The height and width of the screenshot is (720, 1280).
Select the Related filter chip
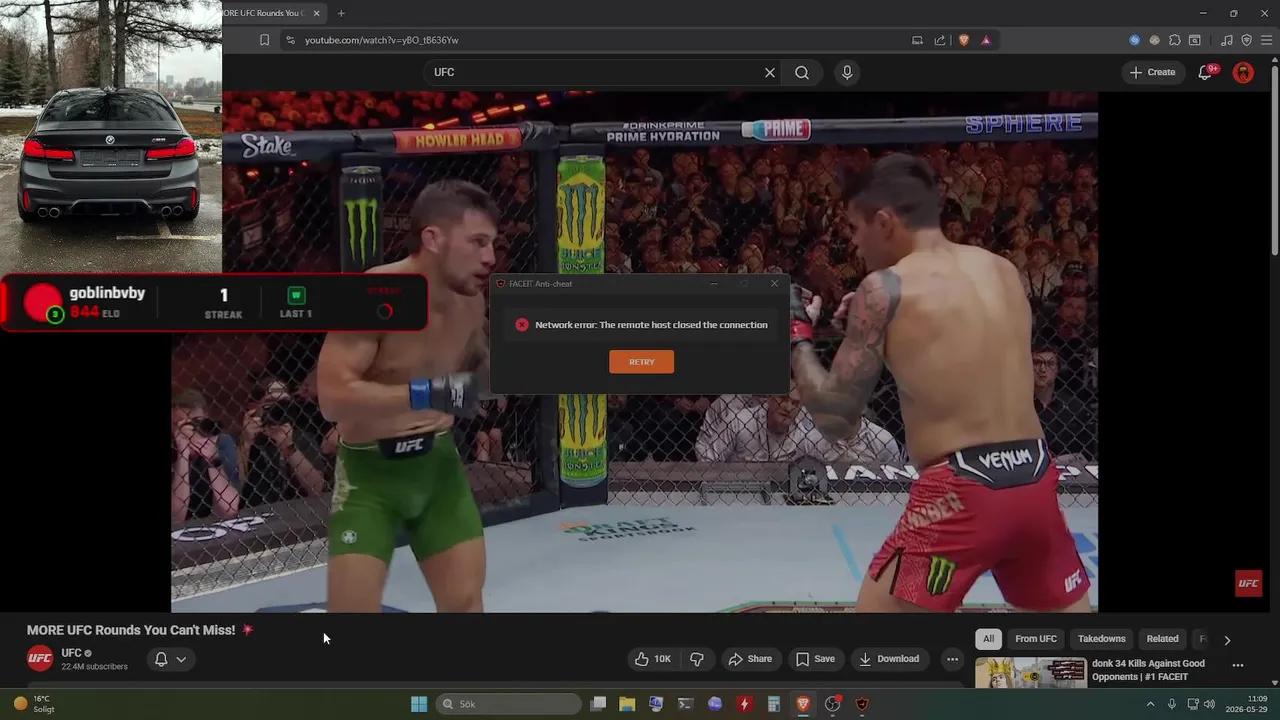[x=1162, y=639]
